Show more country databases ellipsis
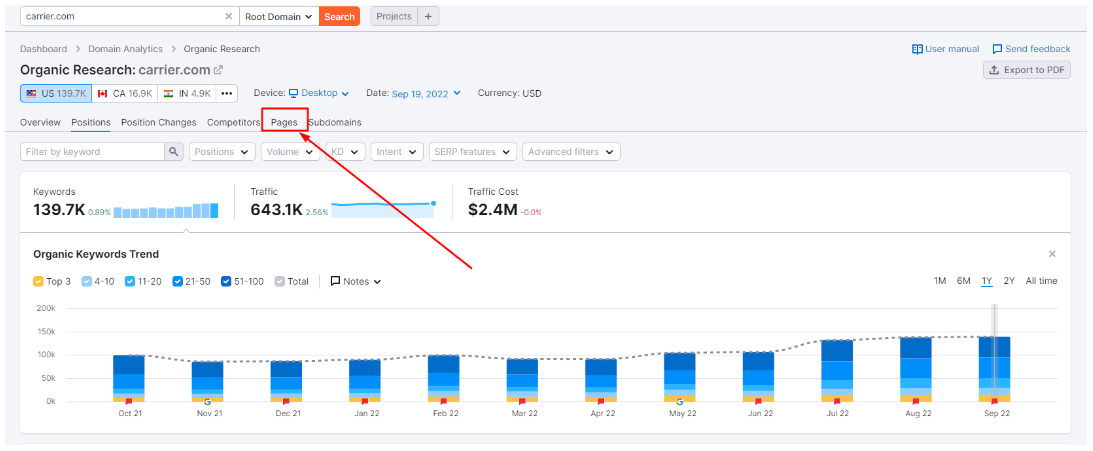Viewport: 1093px width, 451px height. (x=227, y=93)
